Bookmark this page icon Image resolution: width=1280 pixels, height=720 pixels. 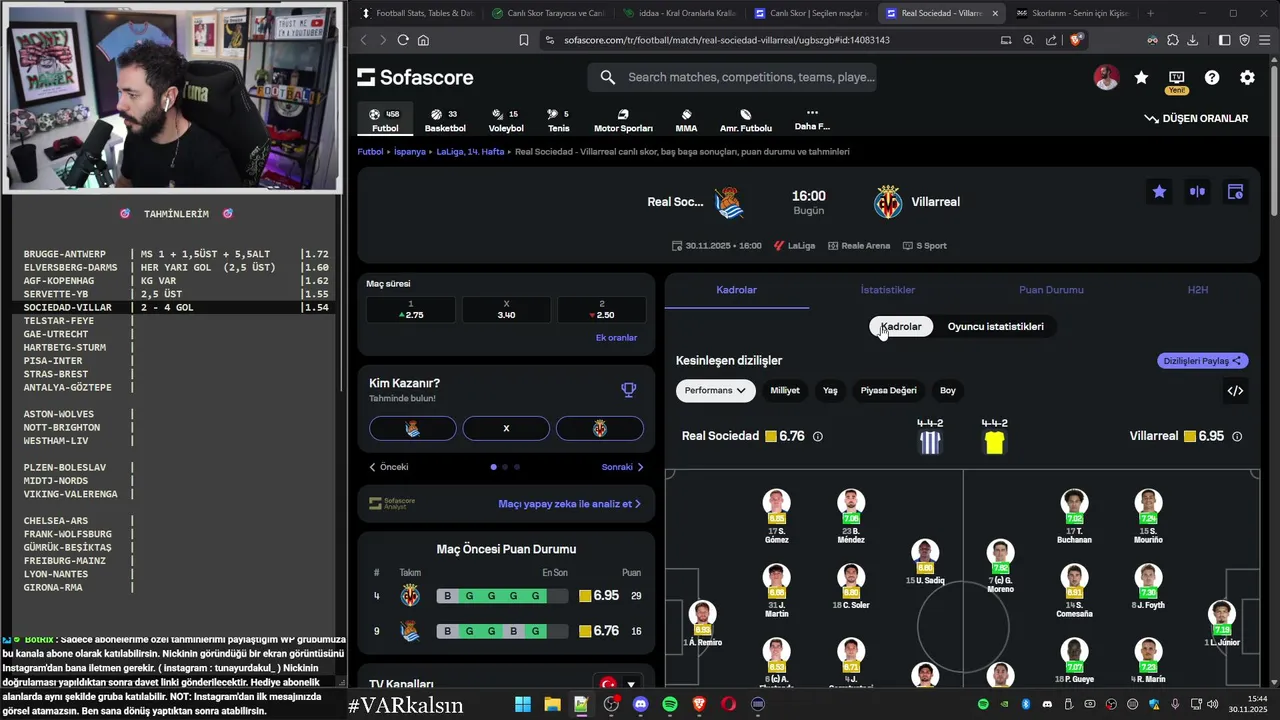tap(524, 40)
